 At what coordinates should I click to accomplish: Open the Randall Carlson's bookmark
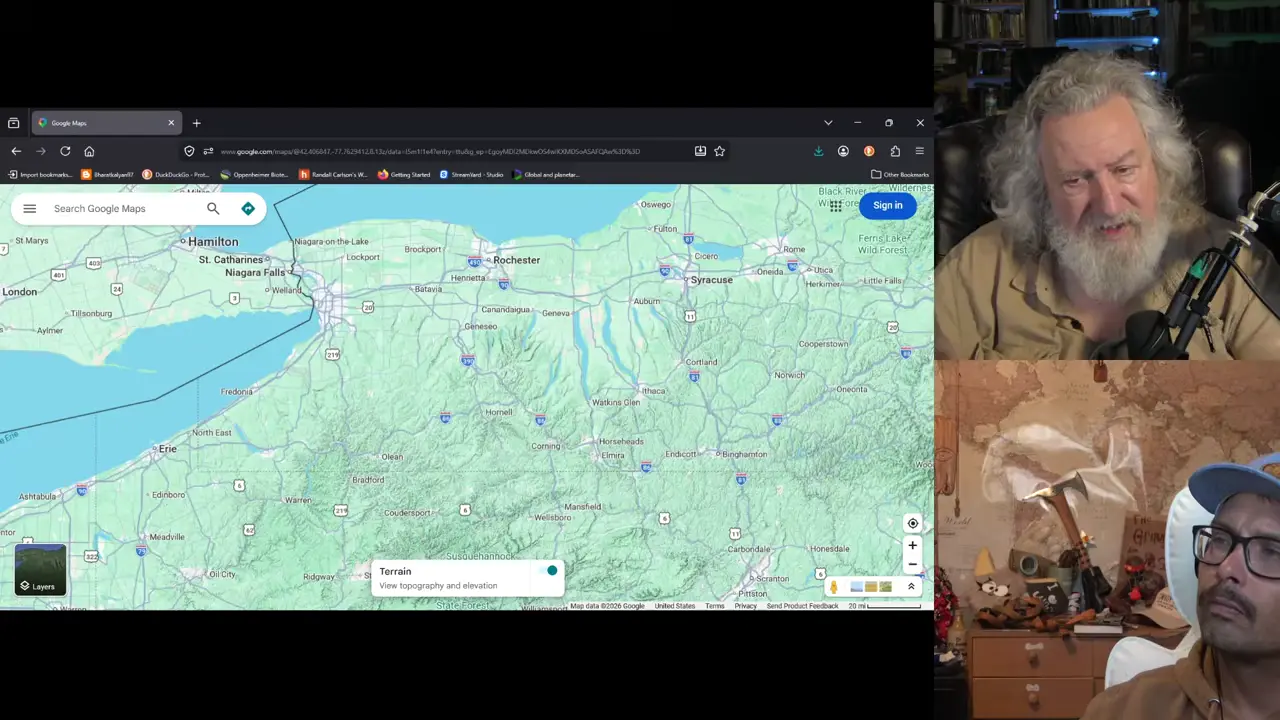(334, 174)
